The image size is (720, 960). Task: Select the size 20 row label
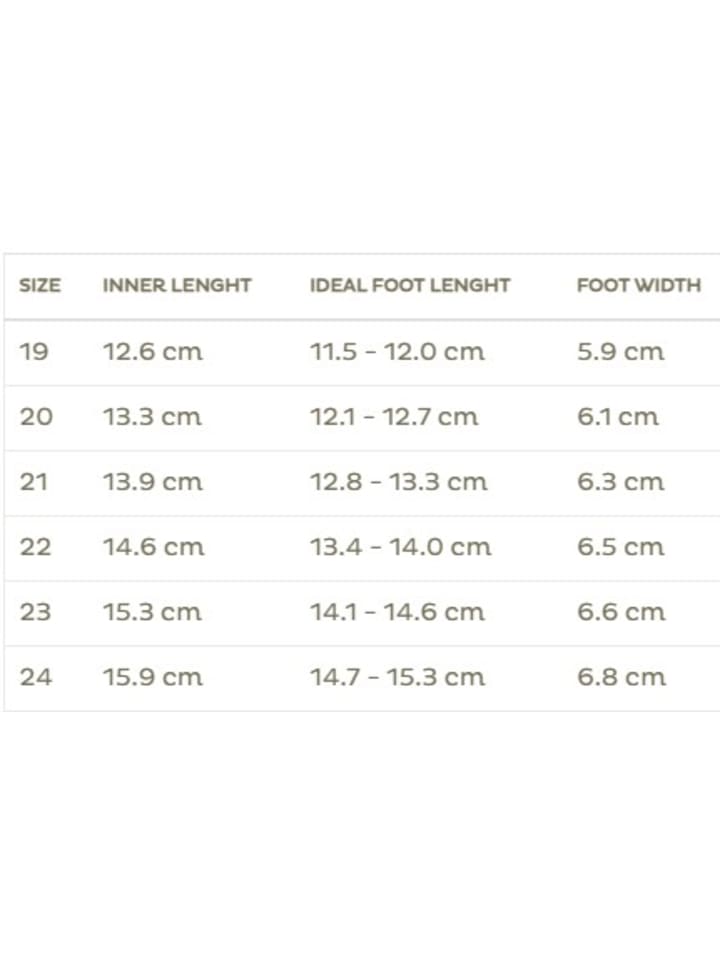(36, 417)
